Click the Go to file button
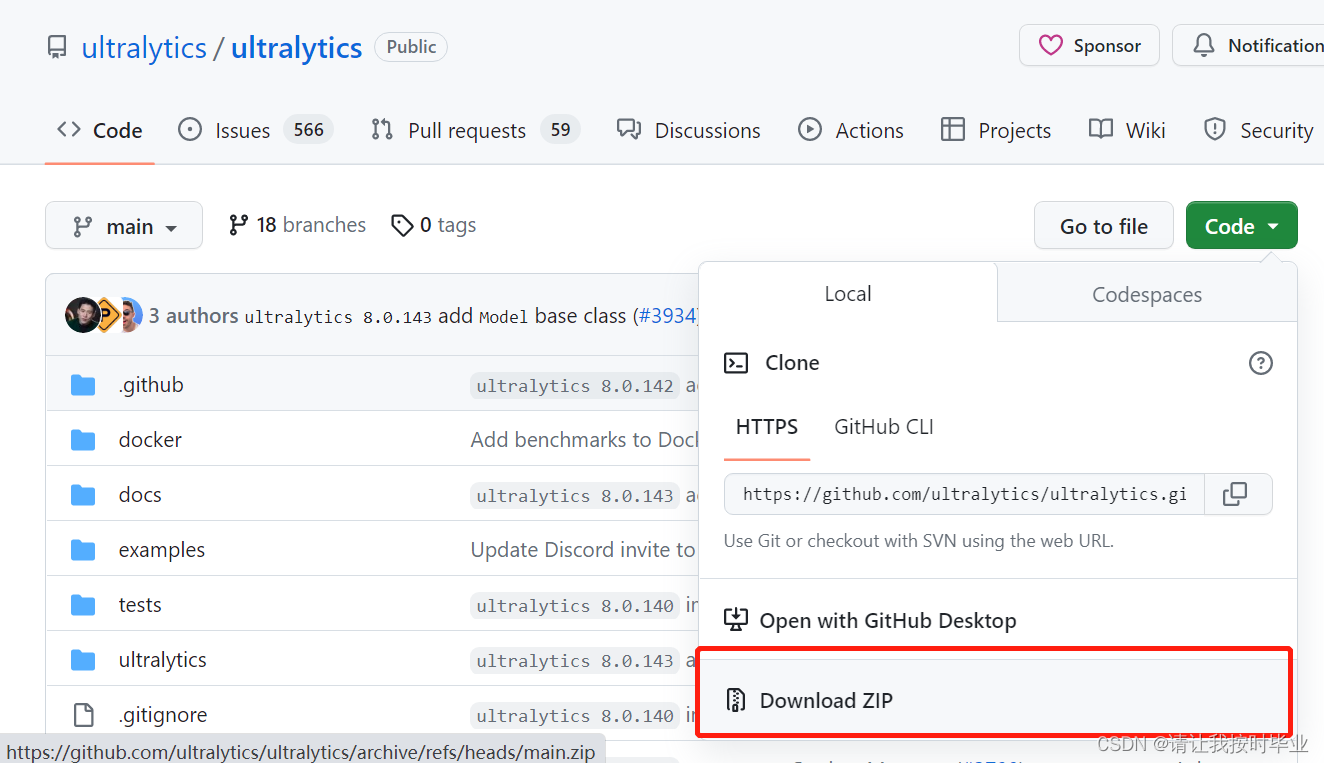 (x=1104, y=226)
